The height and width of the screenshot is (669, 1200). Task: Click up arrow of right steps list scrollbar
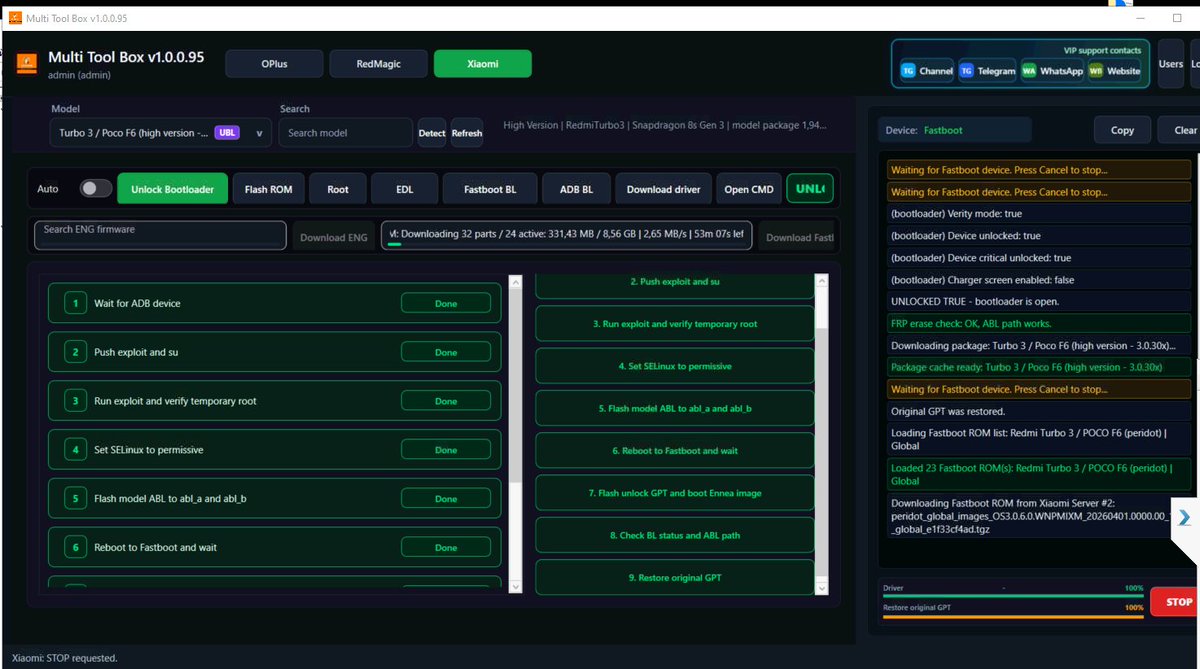(x=821, y=281)
